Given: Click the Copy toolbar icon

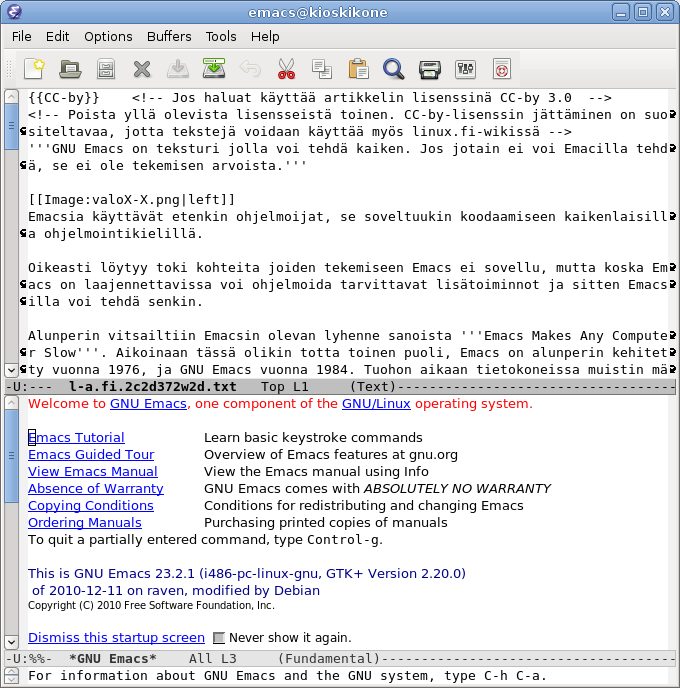Looking at the screenshot, I should 322,69.
